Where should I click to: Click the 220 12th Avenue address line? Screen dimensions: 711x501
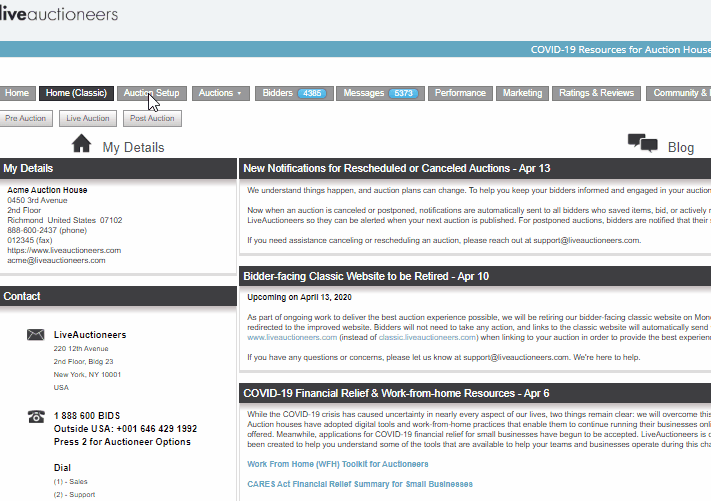(81, 349)
